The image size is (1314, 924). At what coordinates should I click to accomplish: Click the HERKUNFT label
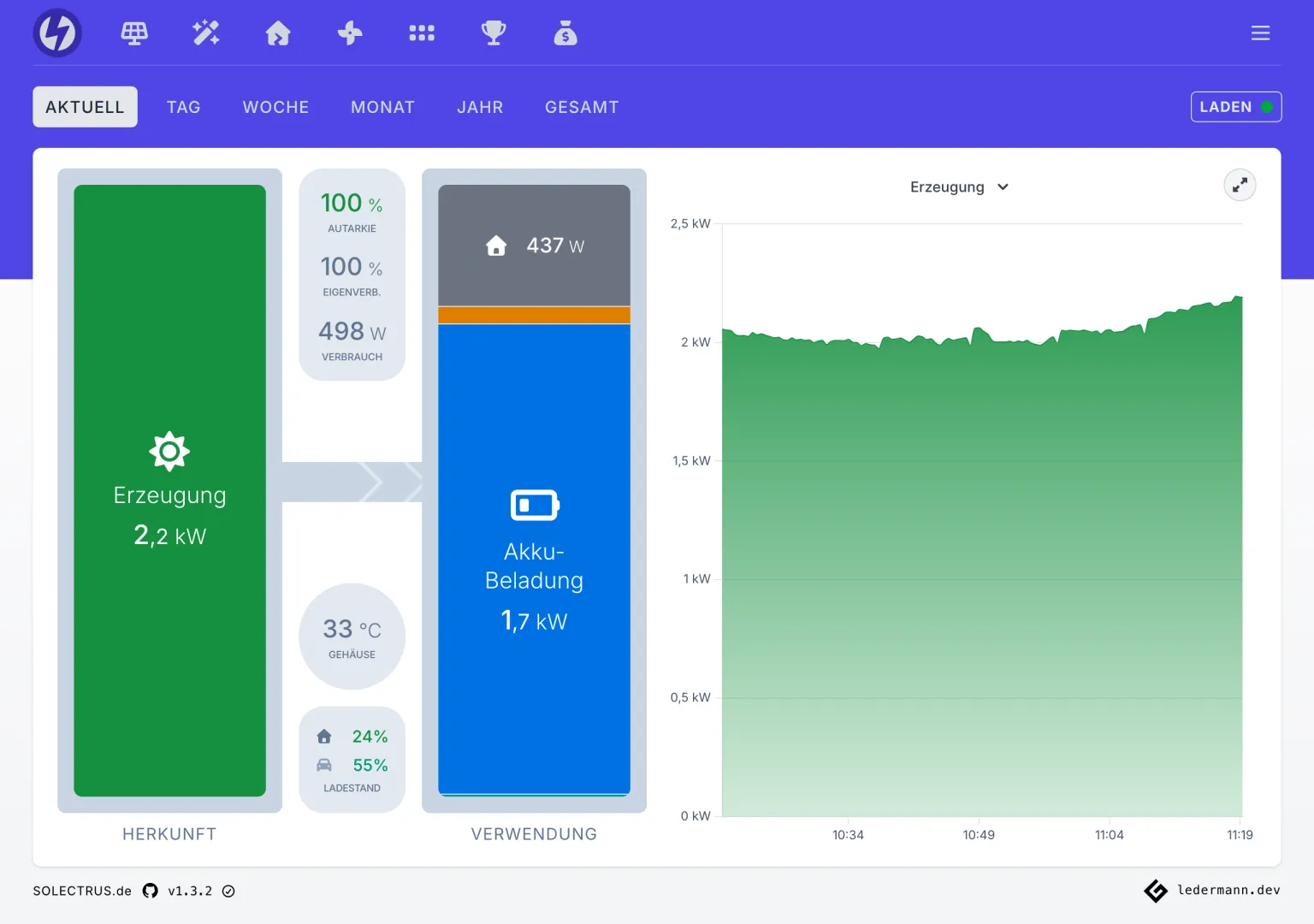click(x=169, y=834)
